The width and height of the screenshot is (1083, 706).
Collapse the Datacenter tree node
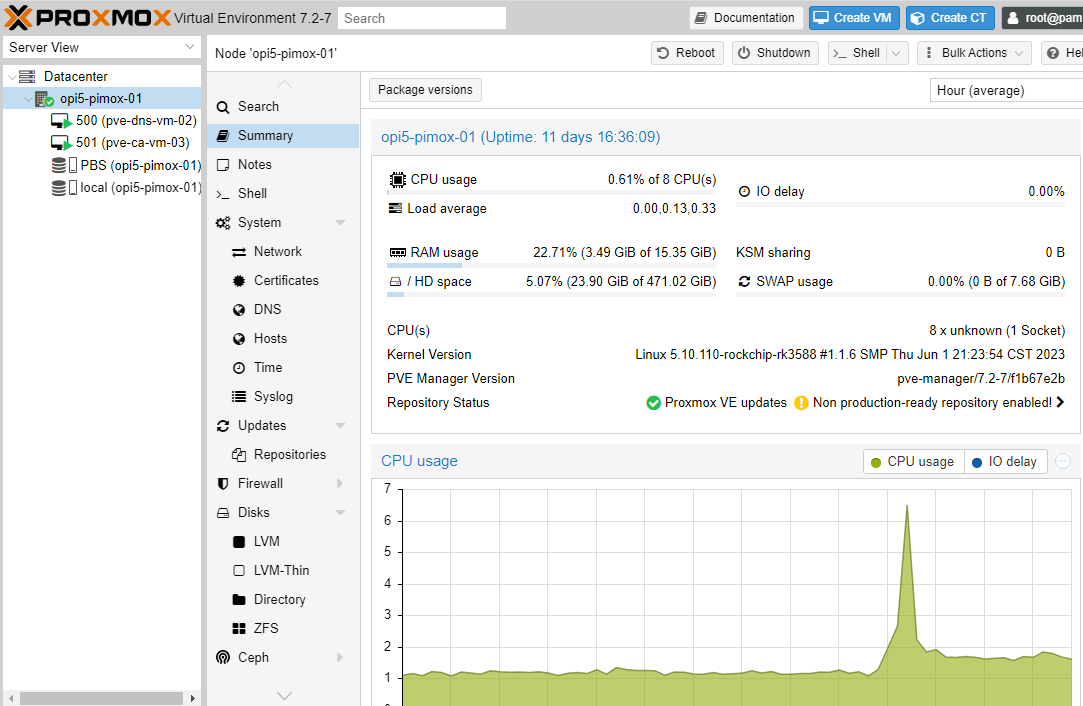tap(12, 77)
